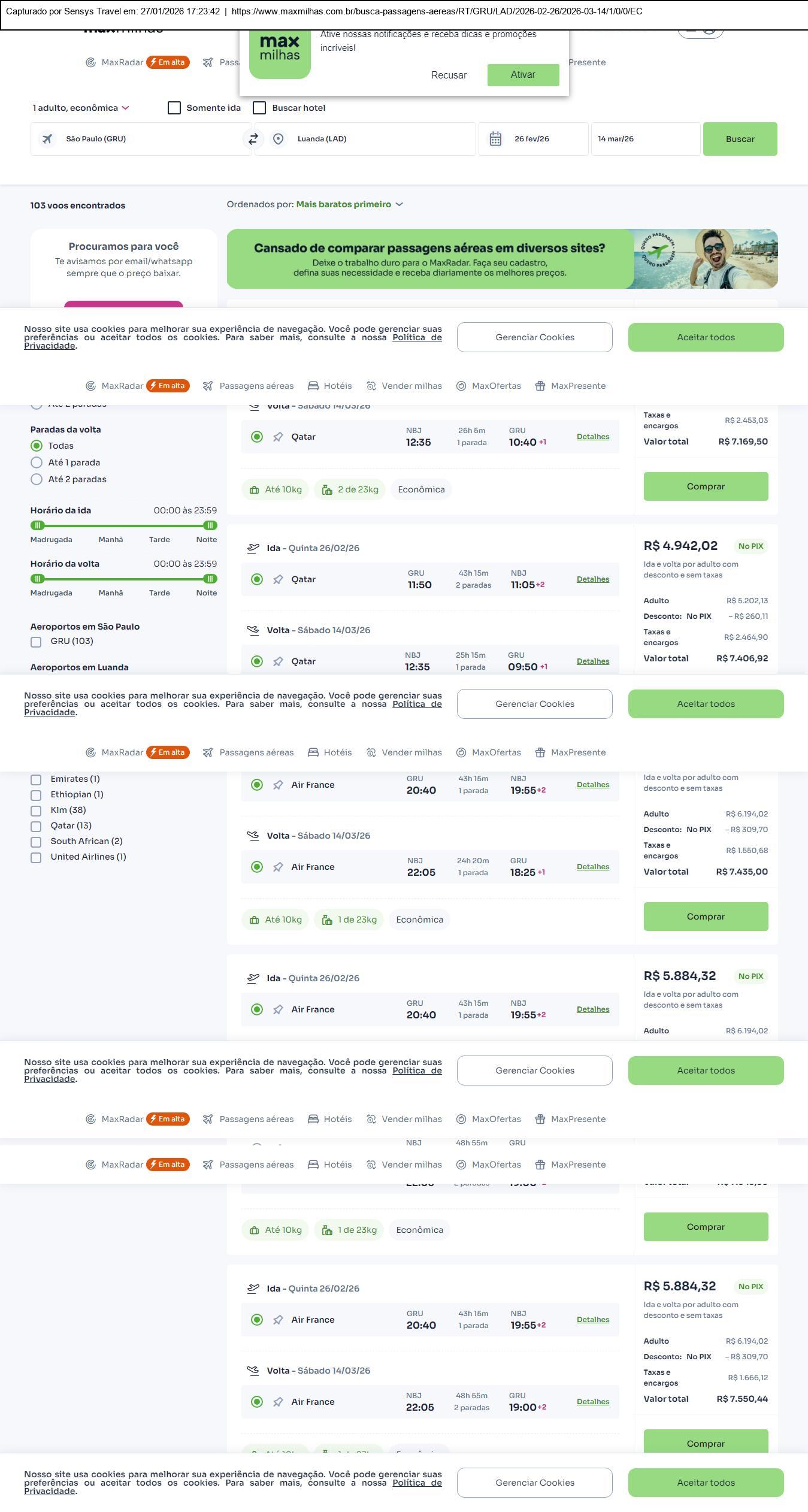The width and height of the screenshot is (808, 1512).
Task: Enable the Somente ida checkbox
Action: (x=174, y=108)
